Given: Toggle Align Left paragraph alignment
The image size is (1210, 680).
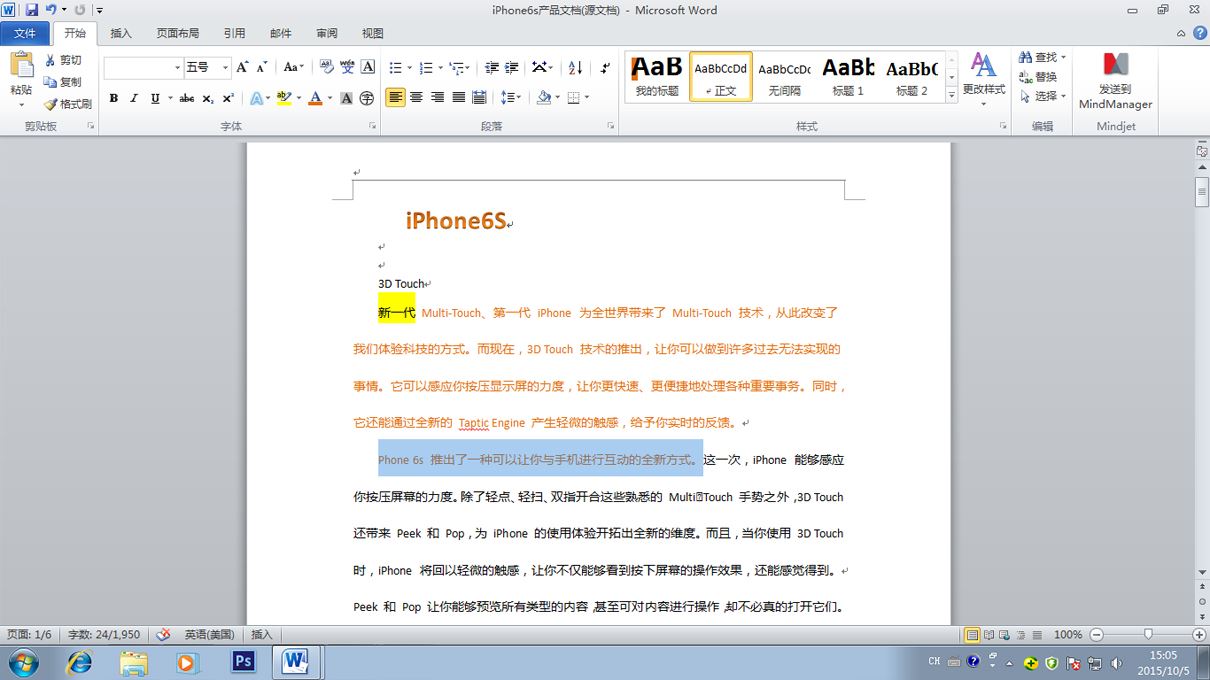Looking at the screenshot, I should pyautogui.click(x=396, y=97).
